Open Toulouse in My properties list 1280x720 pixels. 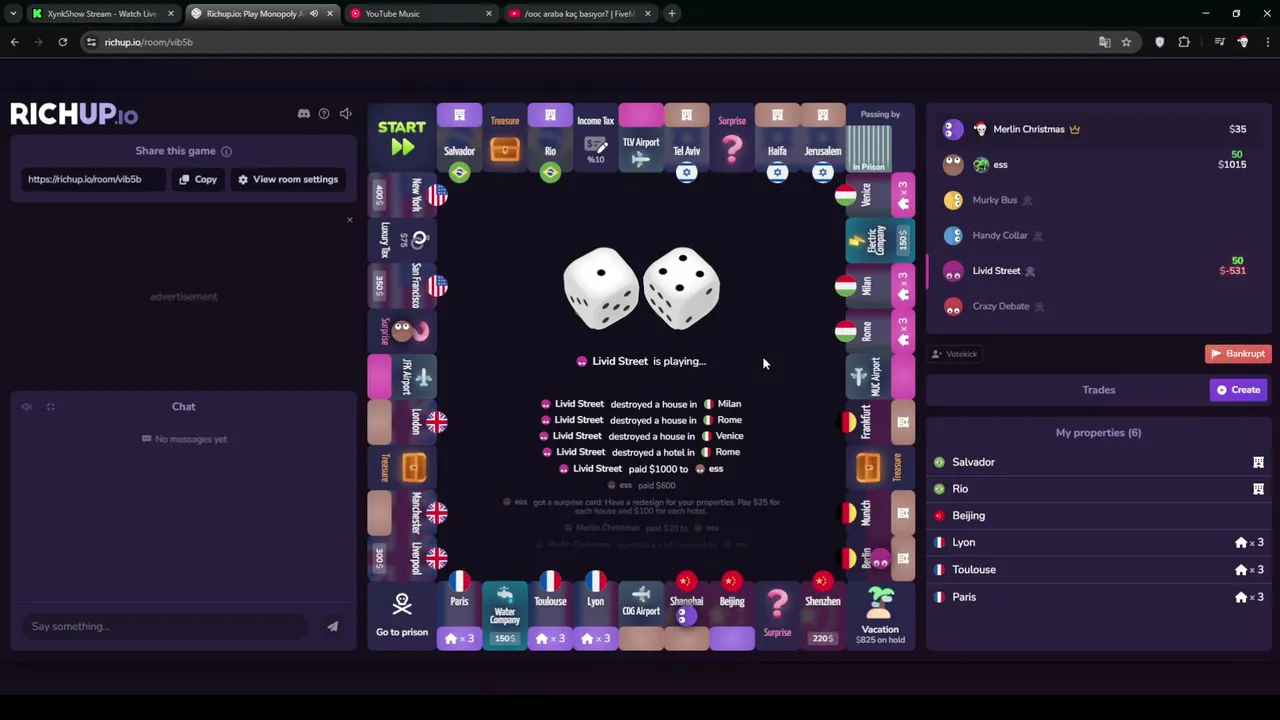coord(1098,570)
